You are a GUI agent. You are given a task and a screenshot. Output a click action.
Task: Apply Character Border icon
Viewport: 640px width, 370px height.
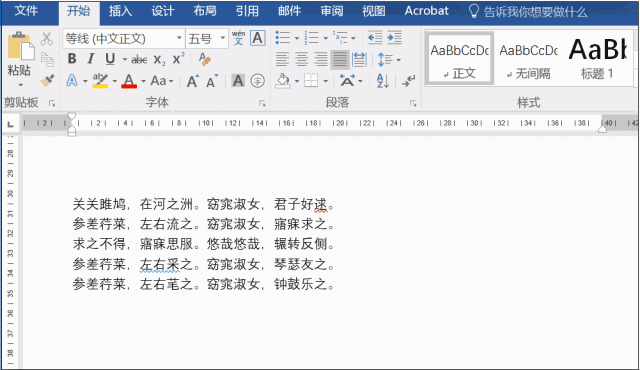click(x=258, y=38)
